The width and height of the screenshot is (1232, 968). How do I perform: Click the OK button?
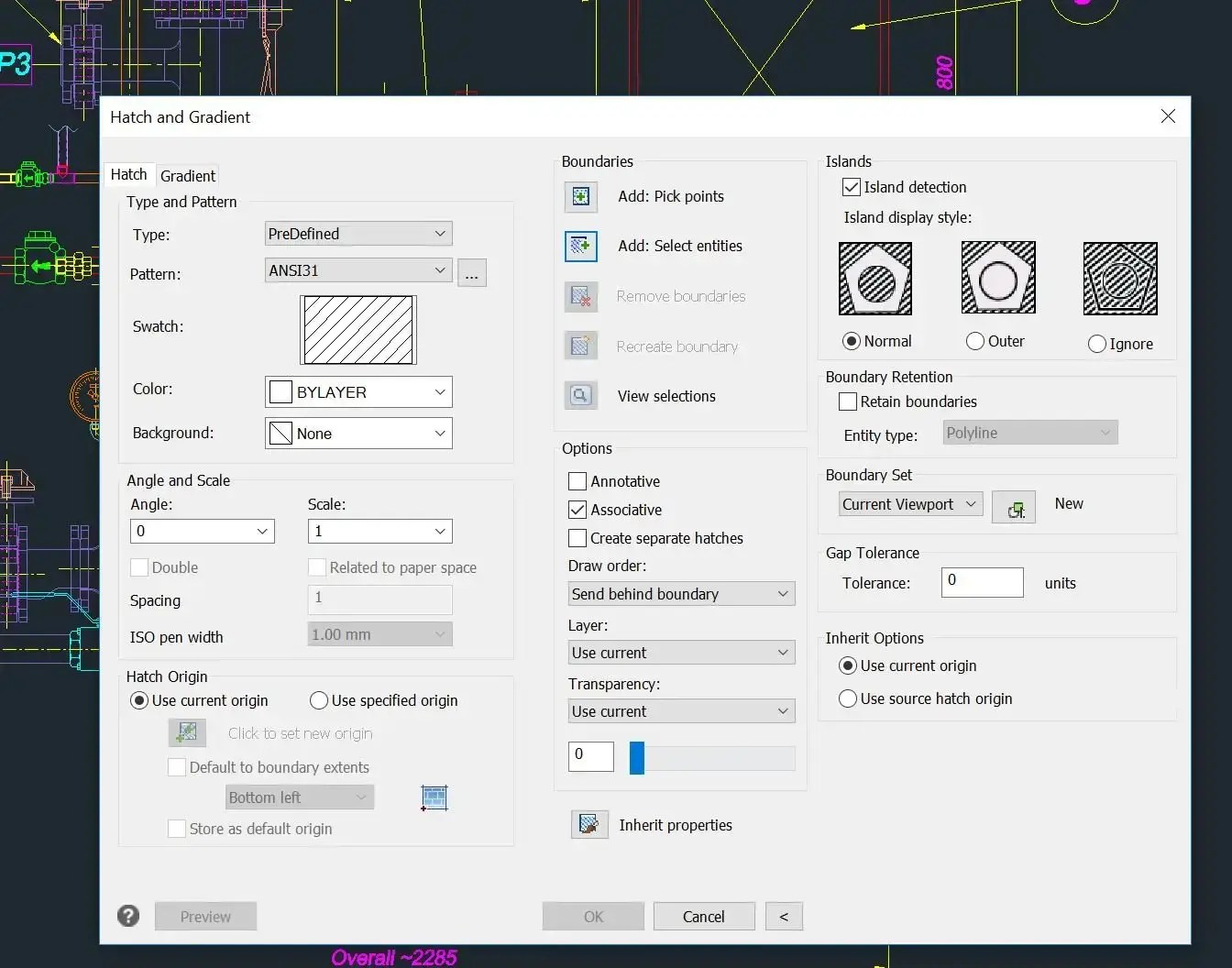pyautogui.click(x=593, y=917)
